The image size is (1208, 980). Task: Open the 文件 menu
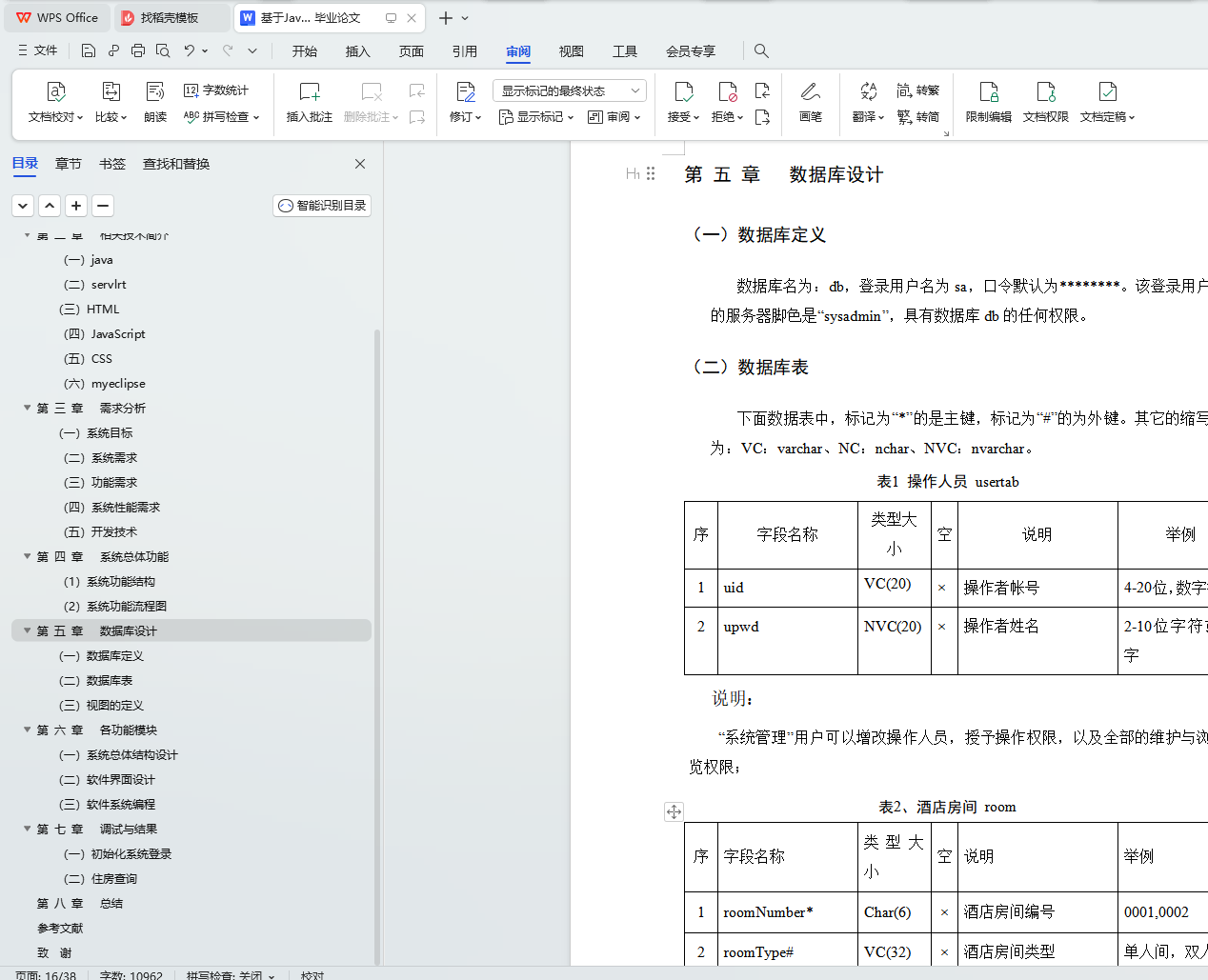pyautogui.click(x=38, y=50)
